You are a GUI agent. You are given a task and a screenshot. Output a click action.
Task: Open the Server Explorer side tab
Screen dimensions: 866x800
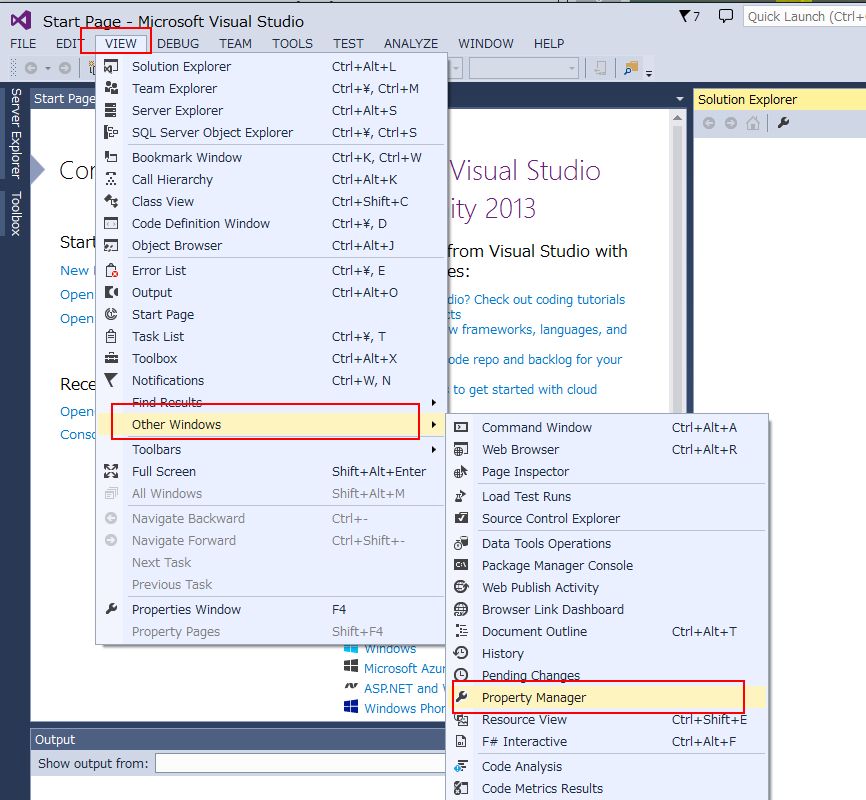coord(15,133)
